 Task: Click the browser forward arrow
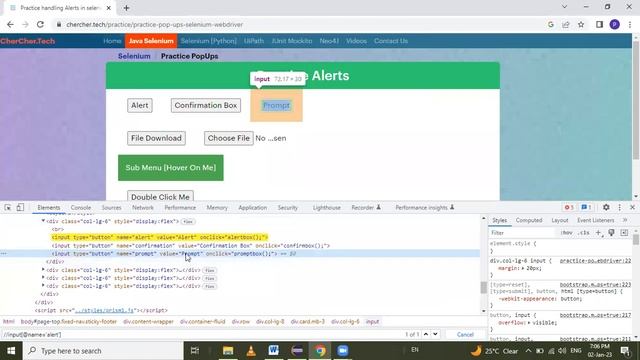25,24
